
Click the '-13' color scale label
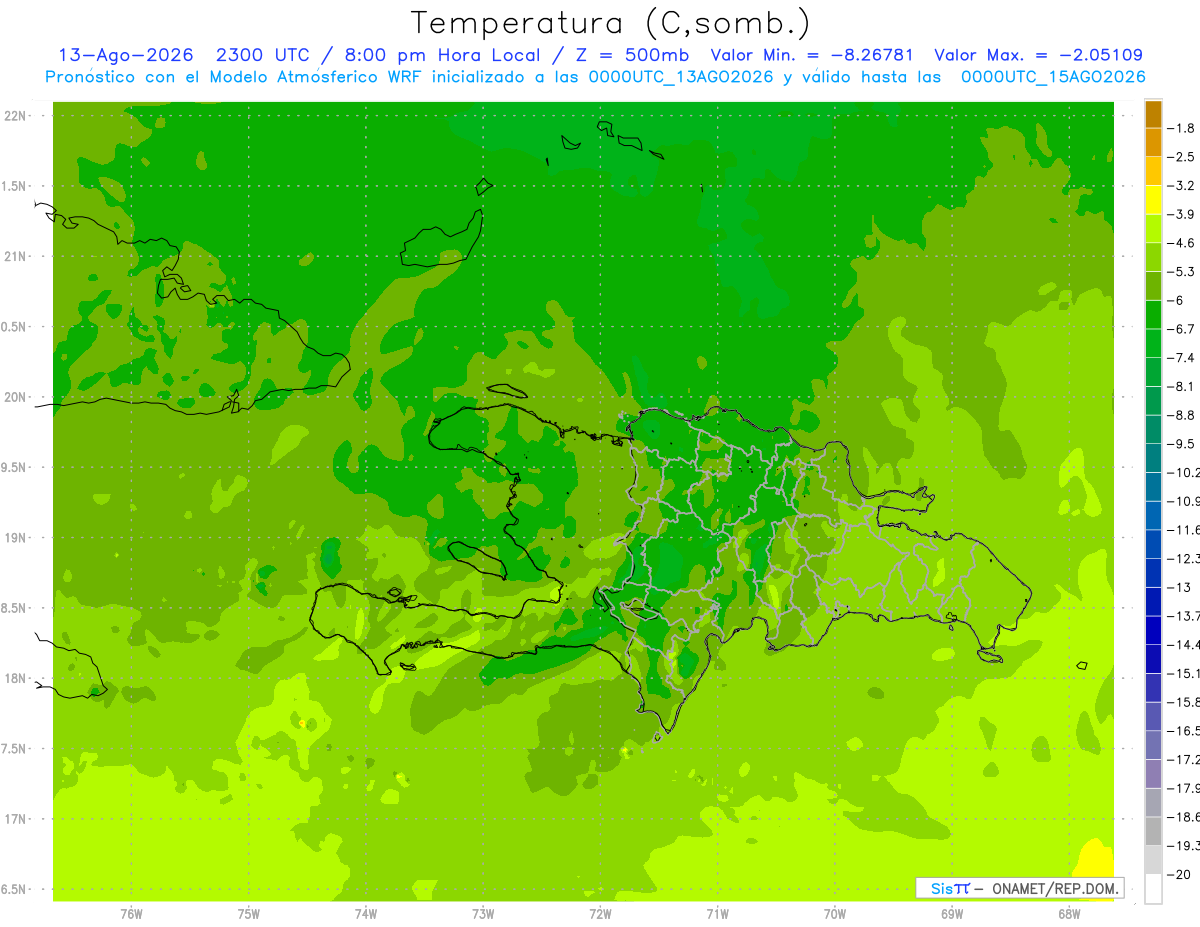click(1179, 587)
